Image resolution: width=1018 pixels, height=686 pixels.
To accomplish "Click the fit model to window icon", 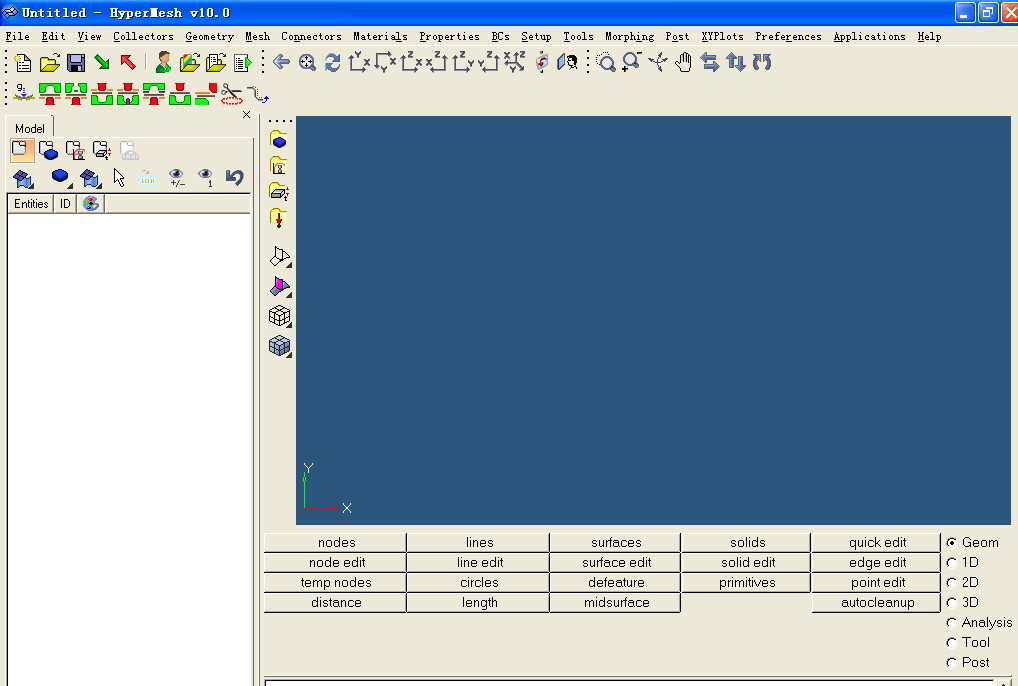I will coord(307,63).
